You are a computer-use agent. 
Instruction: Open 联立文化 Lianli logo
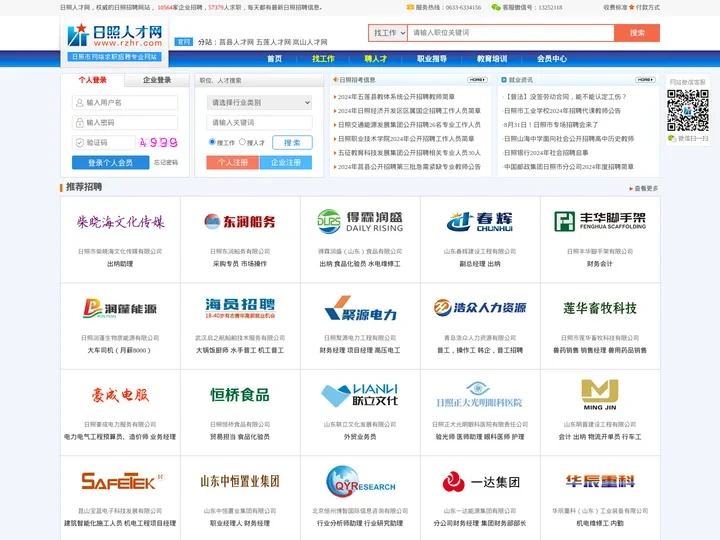[x=360, y=395]
